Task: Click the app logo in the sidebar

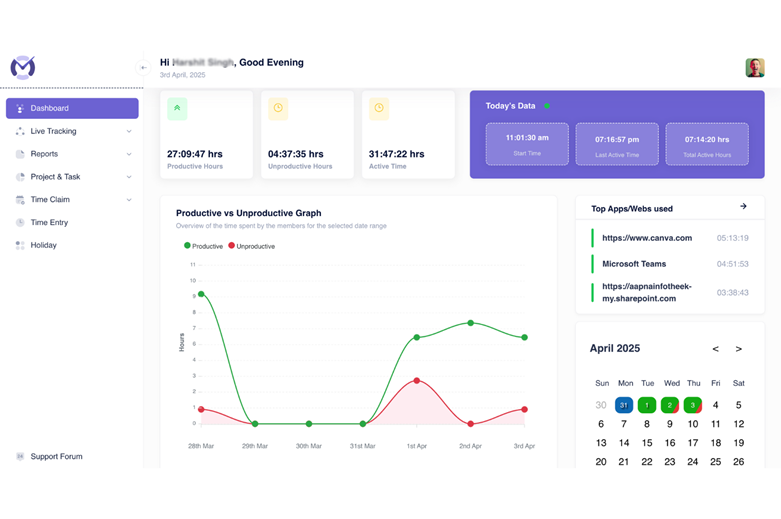Action: pos(22,67)
